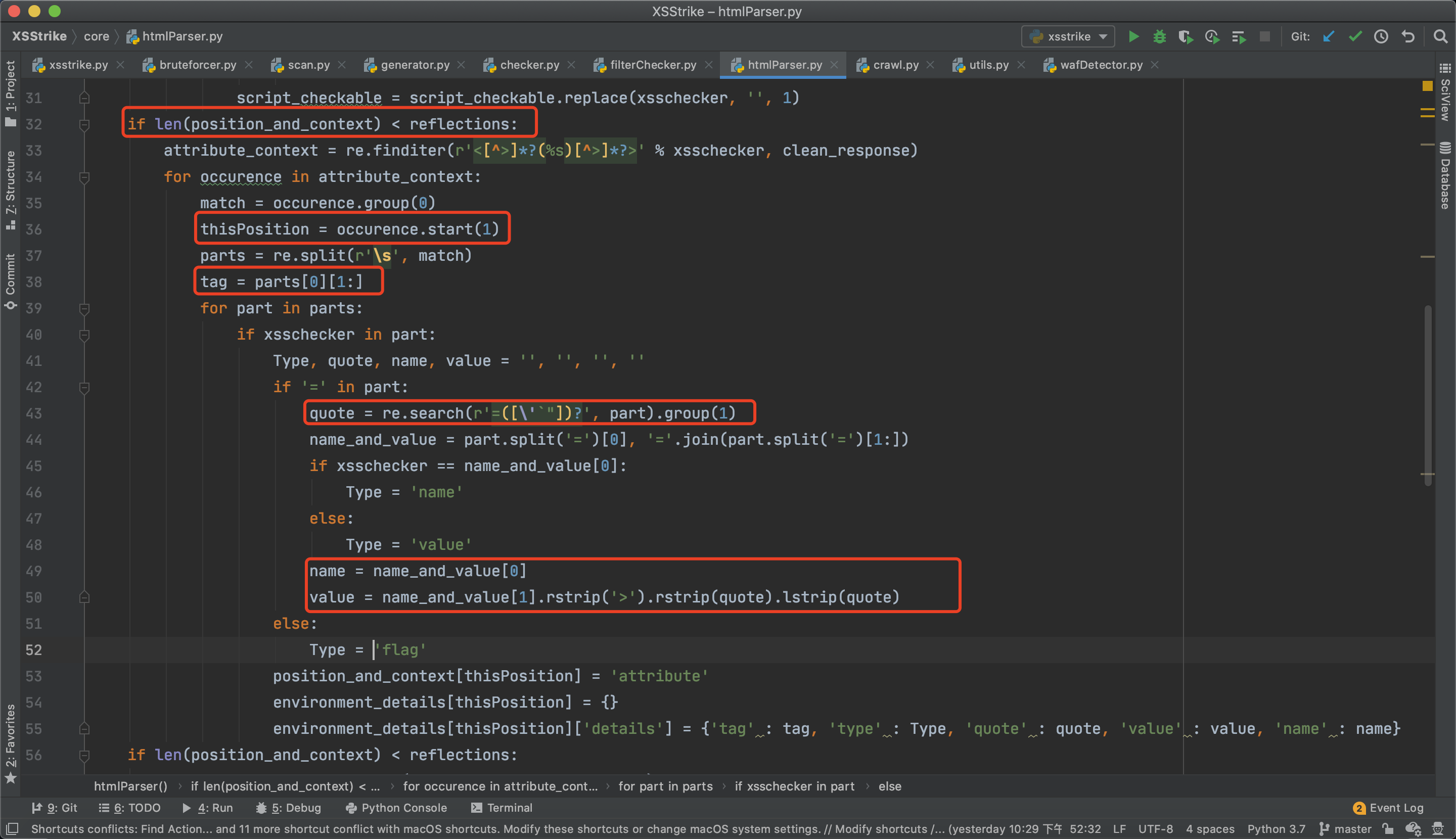Revert changes with rollback arrow
This screenshot has width=1456, height=839.
pos(1407,36)
